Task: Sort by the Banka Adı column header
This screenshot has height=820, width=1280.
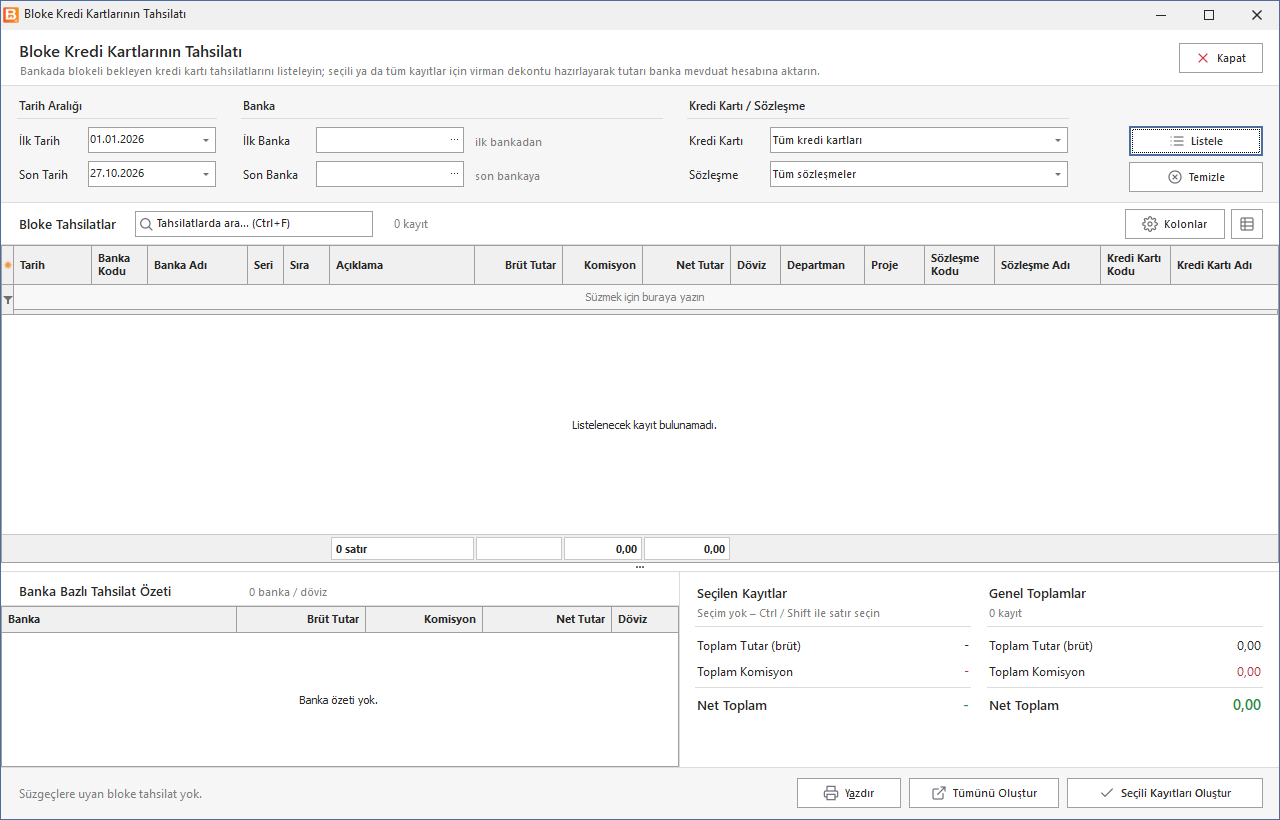Action: click(198, 265)
